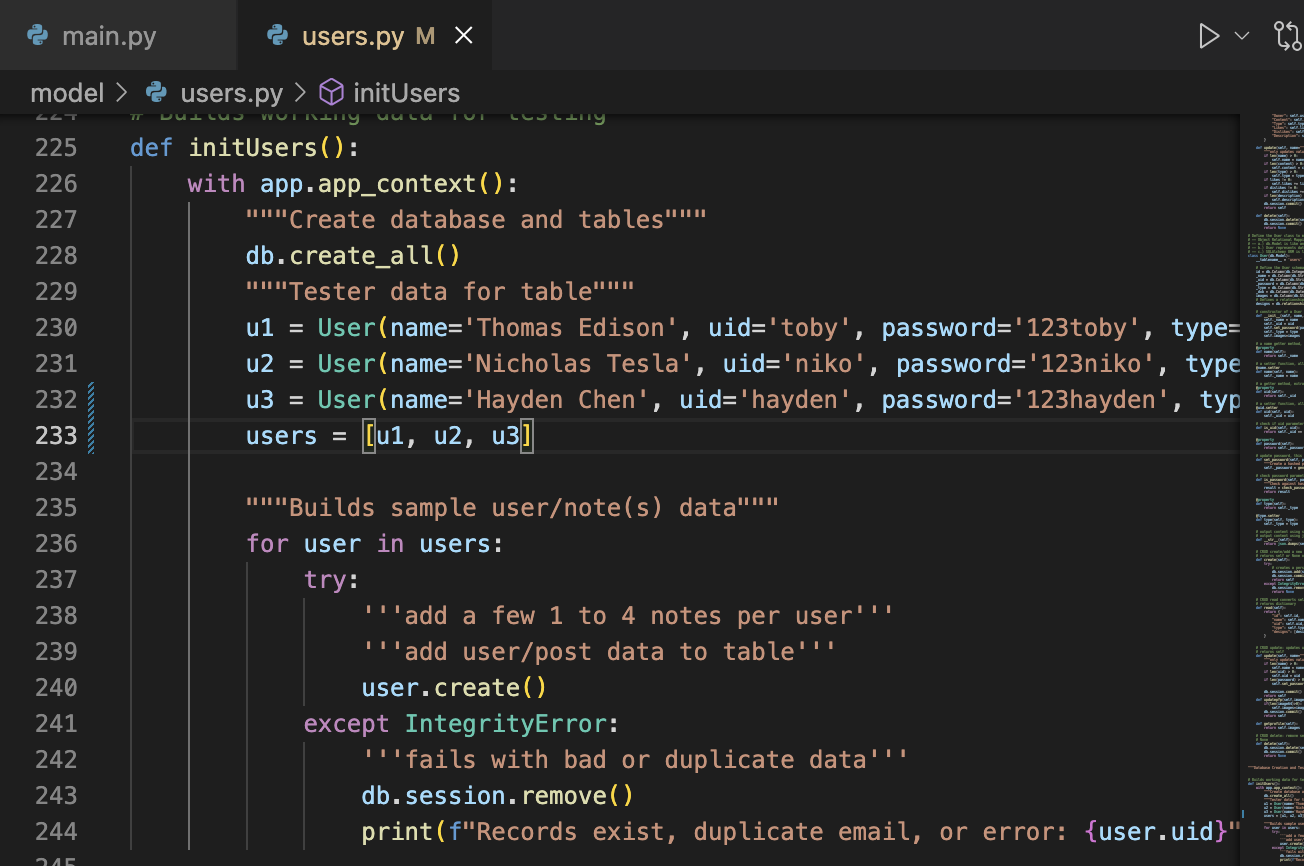This screenshot has height=866, width=1304.
Task: Click the 'users' variable on line 233
Action: point(282,436)
